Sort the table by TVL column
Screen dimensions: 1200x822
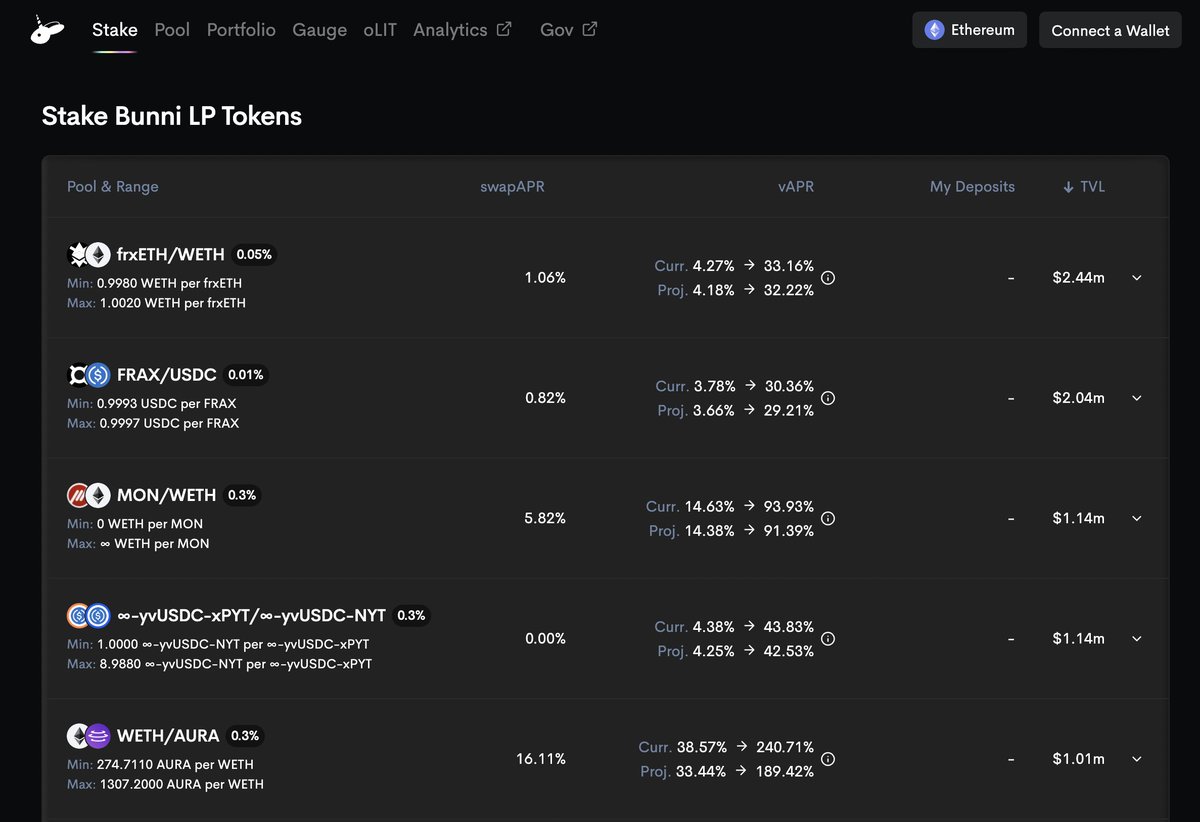click(1084, 187)
